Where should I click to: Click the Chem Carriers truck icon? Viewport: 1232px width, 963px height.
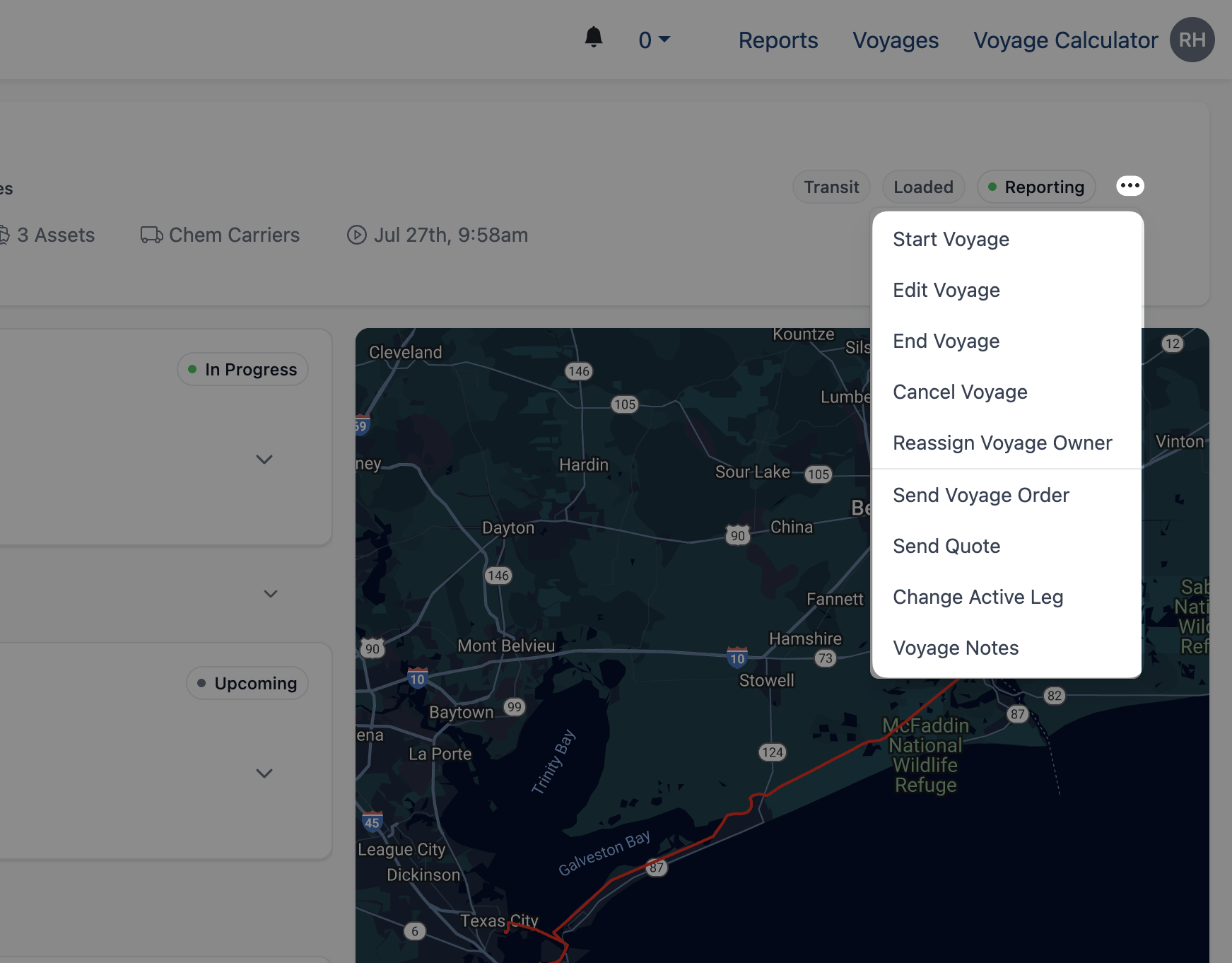click(x=151, y=235)
